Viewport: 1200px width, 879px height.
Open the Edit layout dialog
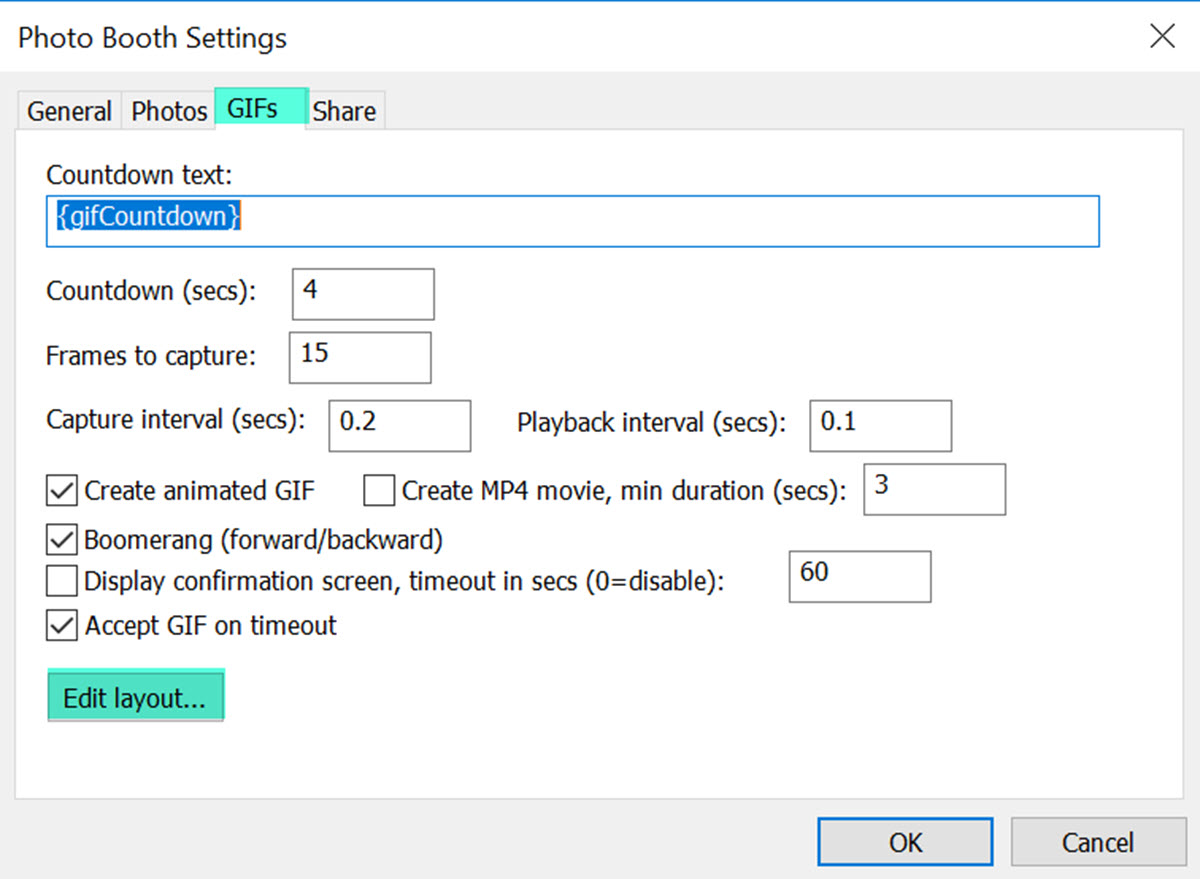tap(135, 699)
